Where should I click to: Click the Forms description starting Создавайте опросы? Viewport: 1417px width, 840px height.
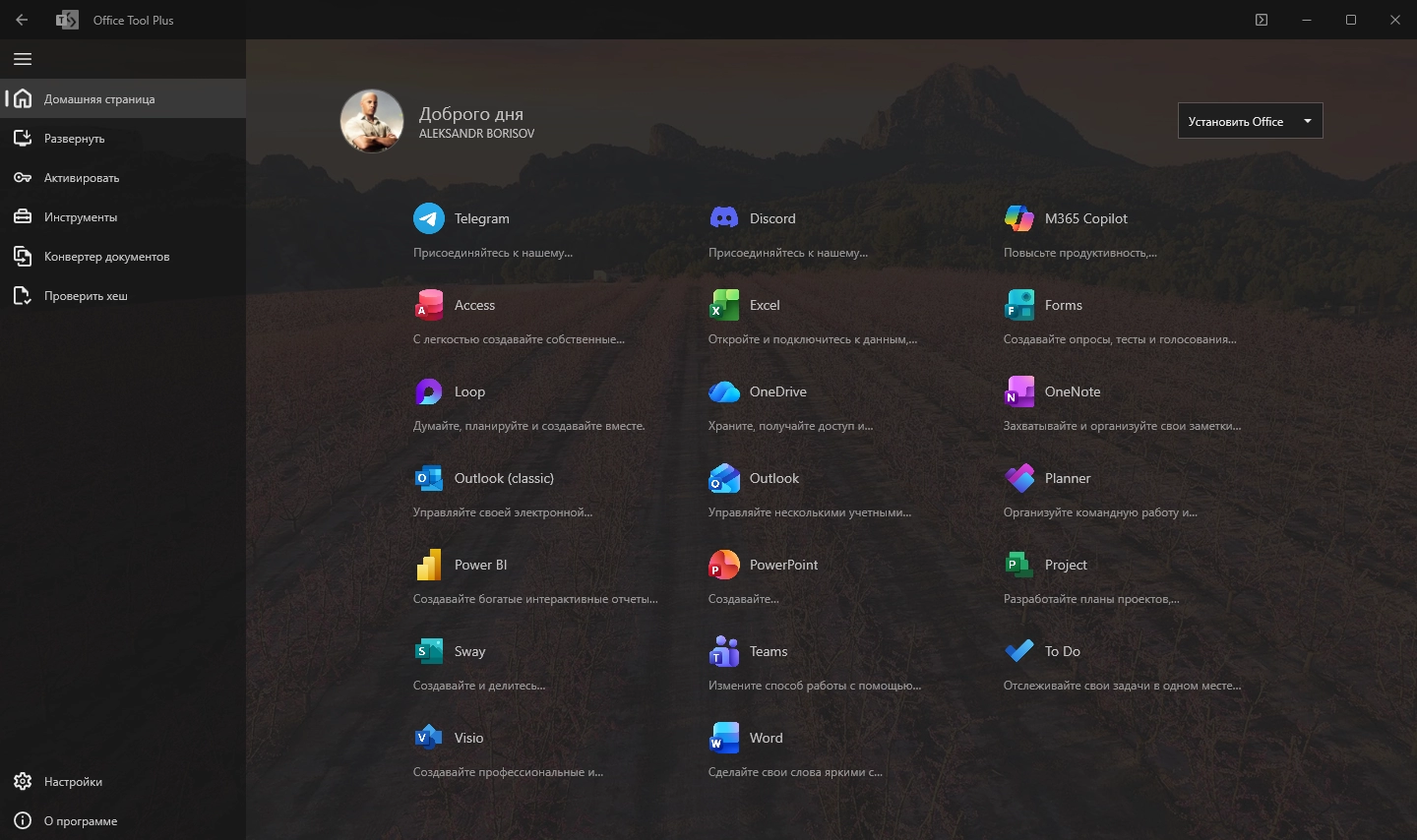pos(1120,339)
